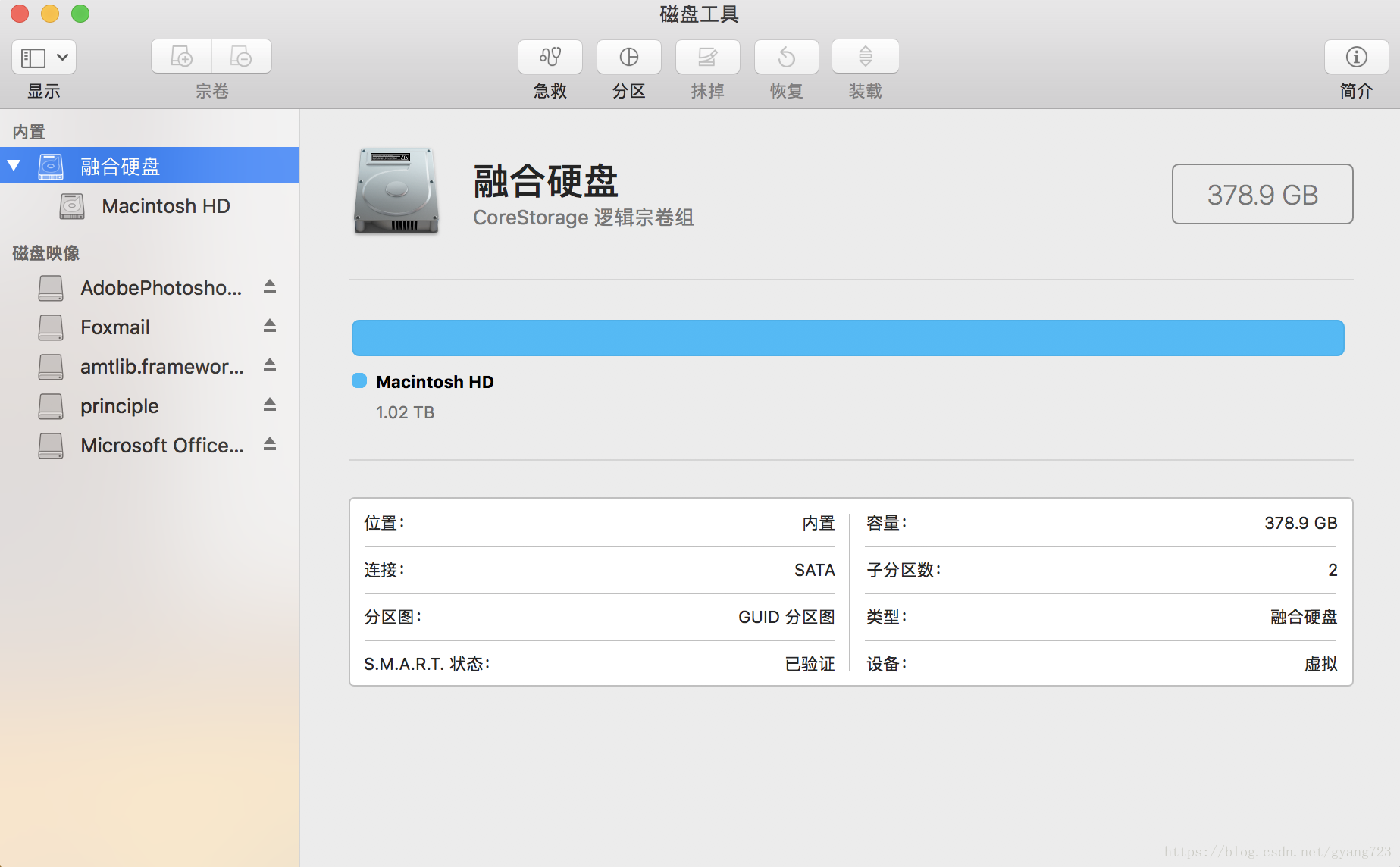Click the GUID 分区图 value
1400x867 pixels.
point(786,617)
